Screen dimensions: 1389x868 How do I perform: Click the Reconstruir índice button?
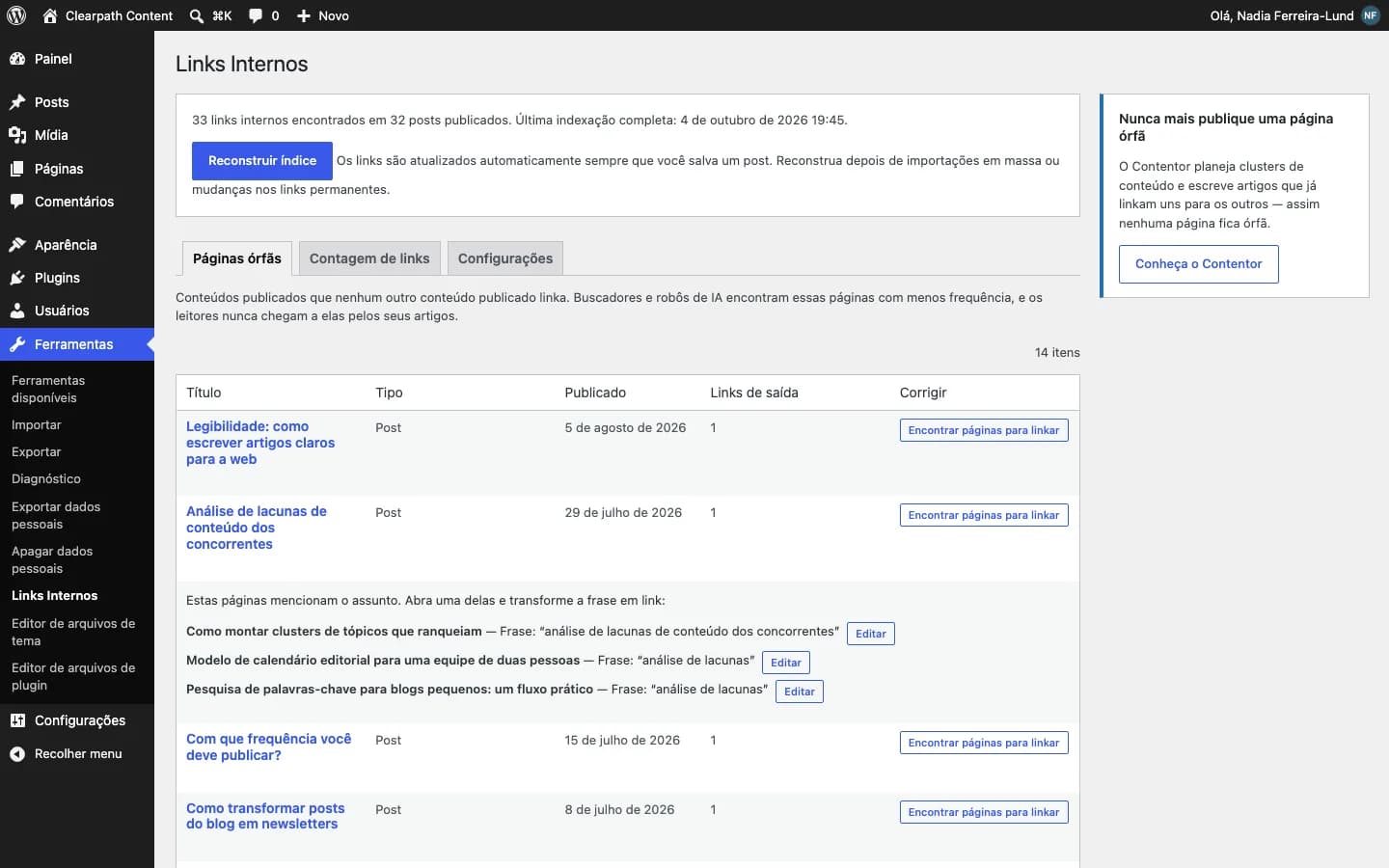262,161
